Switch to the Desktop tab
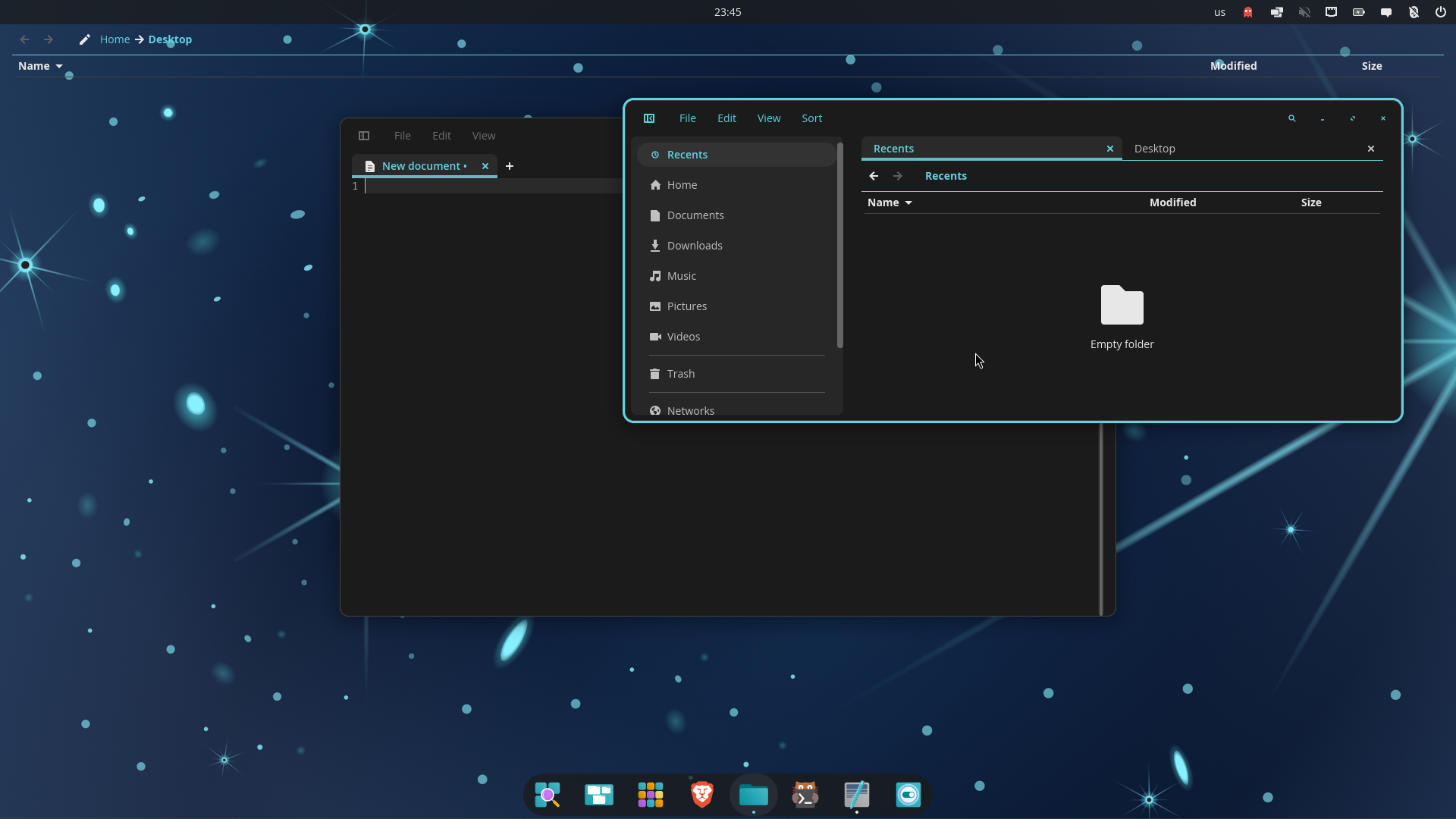1456x819 pixels. tap(1155, 149)
